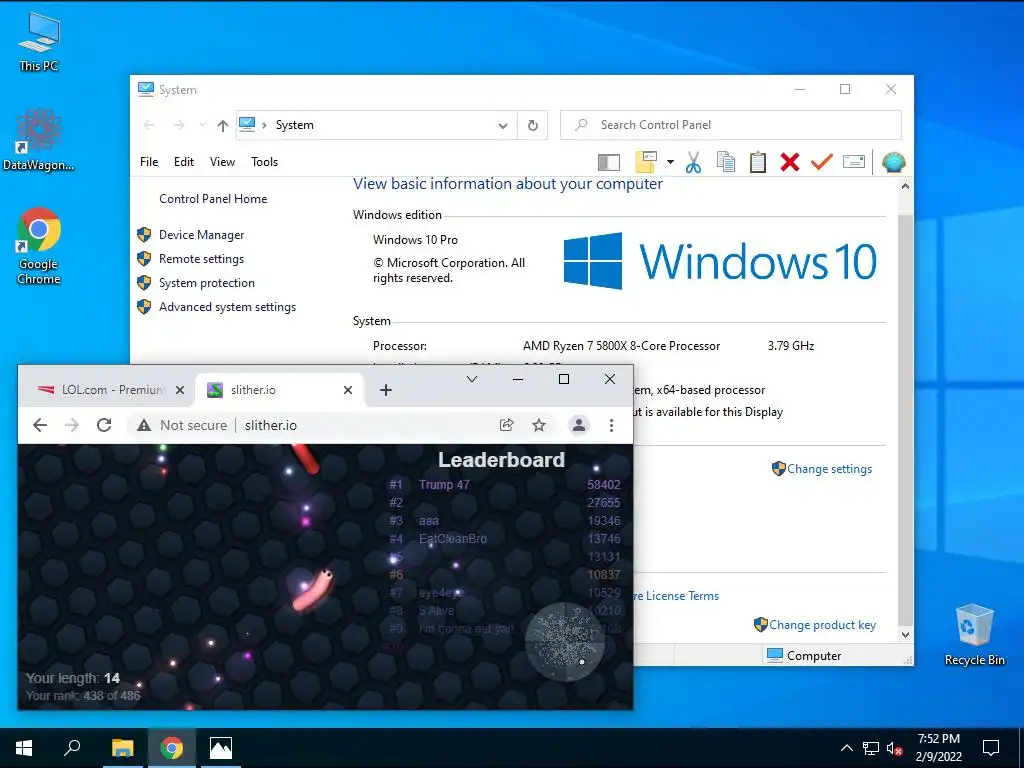Open notification center icon
The image size is (1024, 768).
tap(991, 748)
